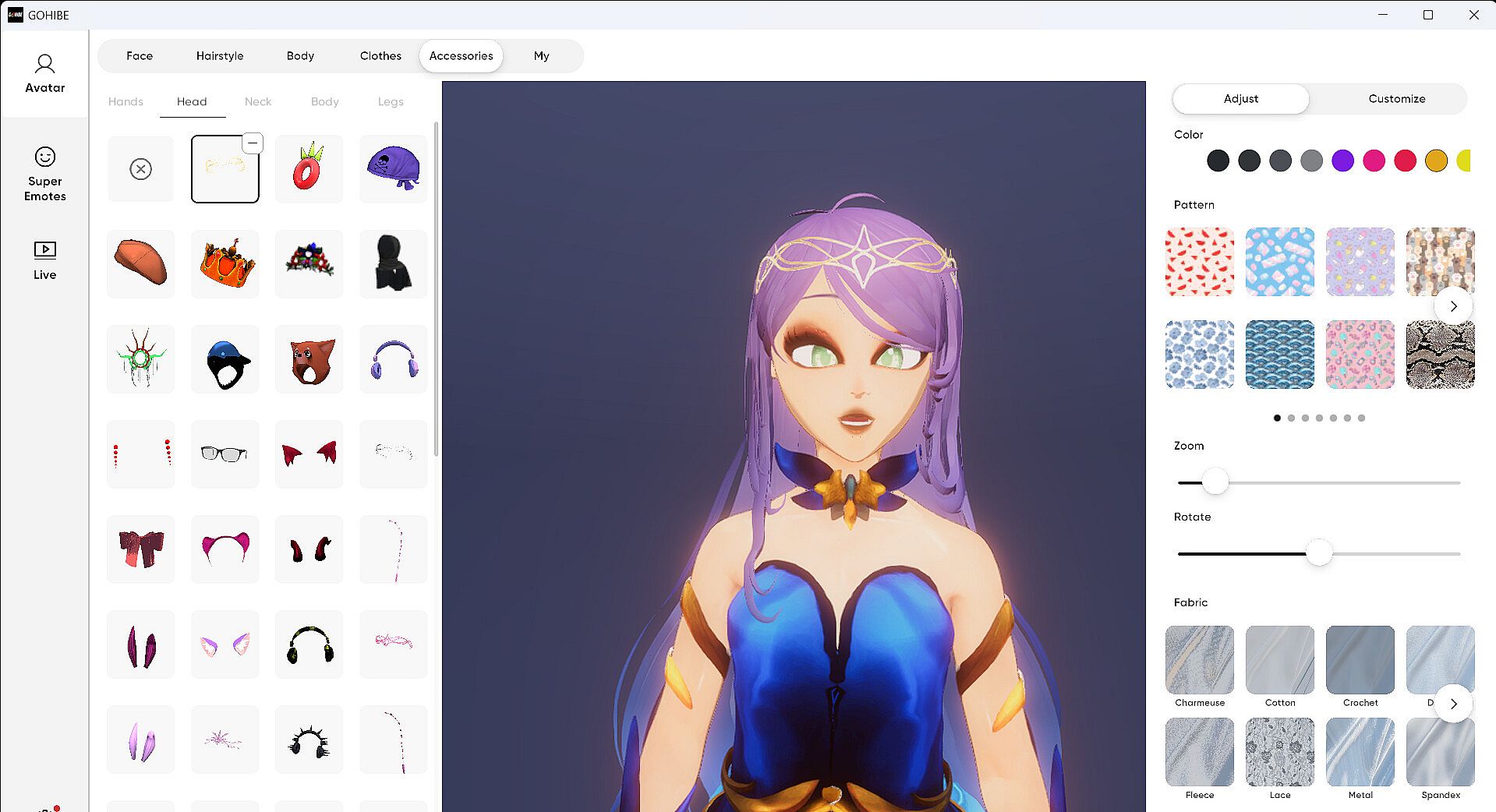Equip the blue penguin cap

(225, 359)
